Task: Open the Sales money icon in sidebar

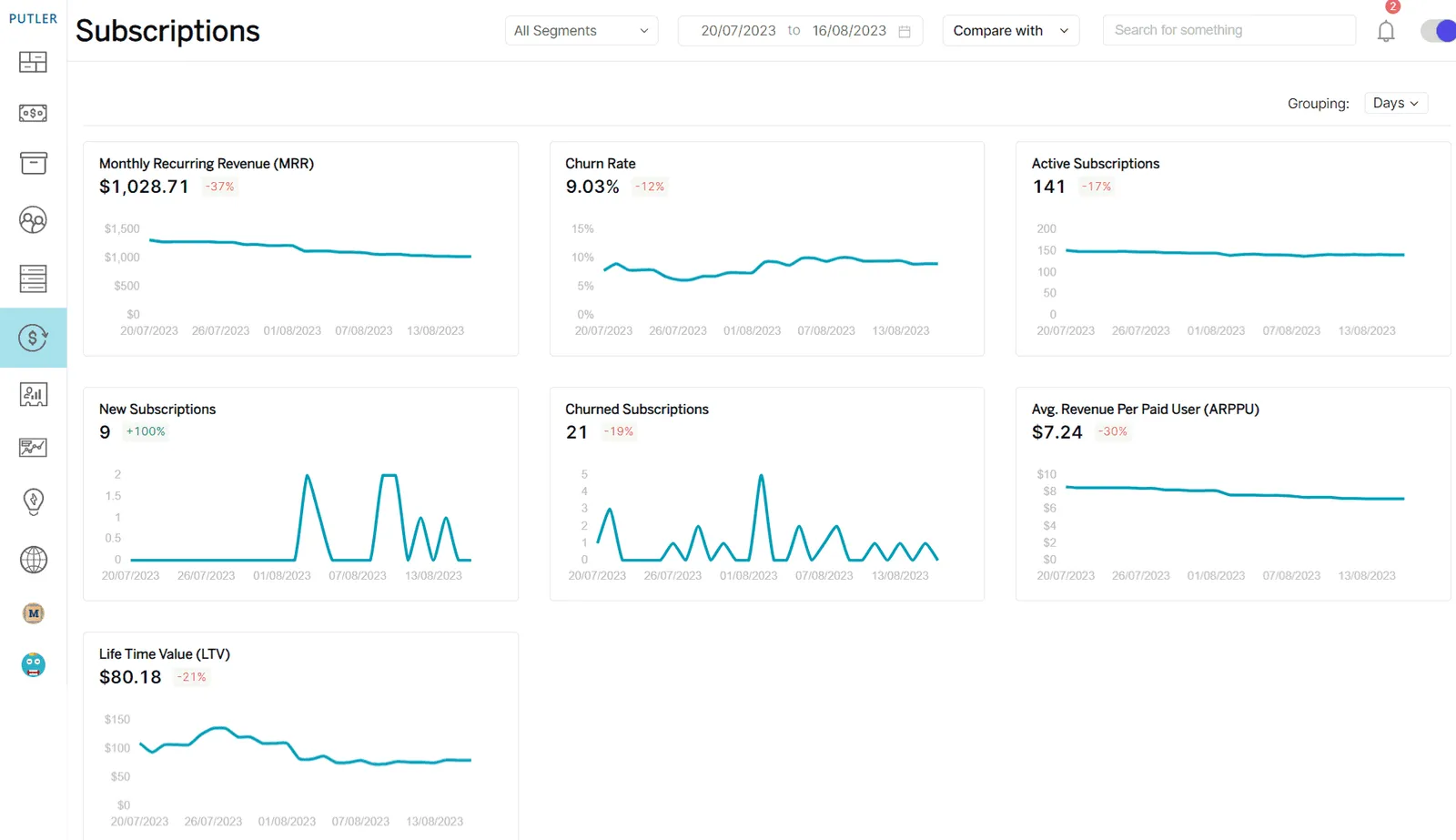Action: (x=33, y=113)
